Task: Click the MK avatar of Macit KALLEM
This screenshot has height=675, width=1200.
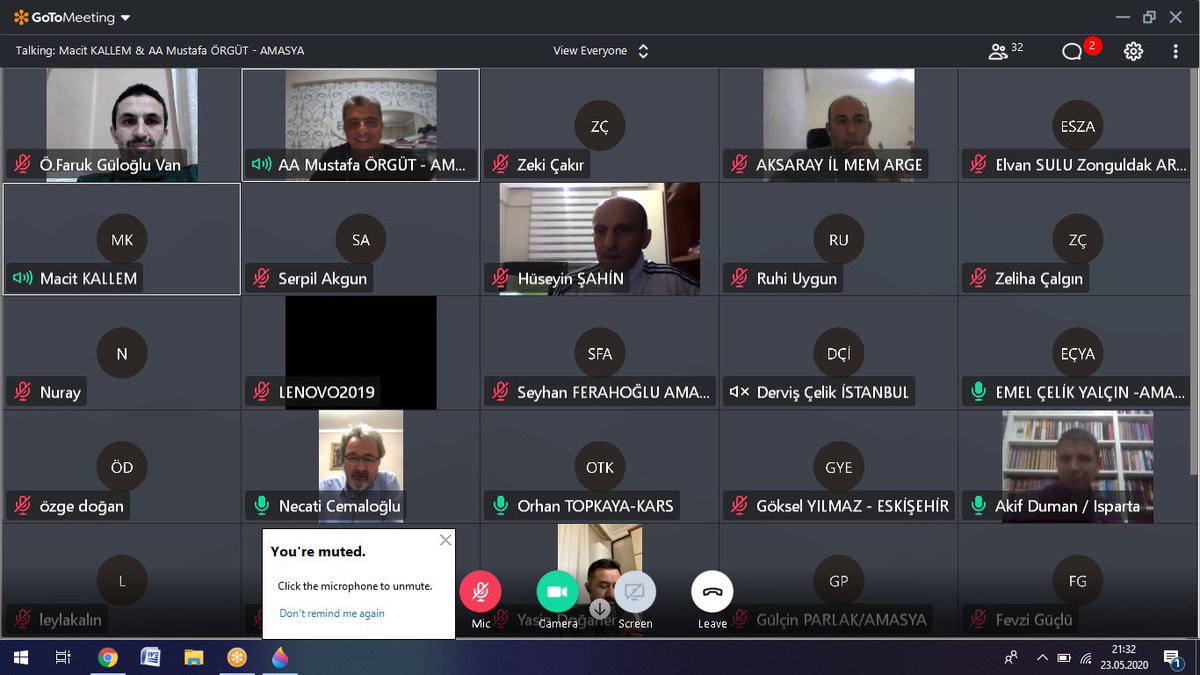Action: click(122, 240)
